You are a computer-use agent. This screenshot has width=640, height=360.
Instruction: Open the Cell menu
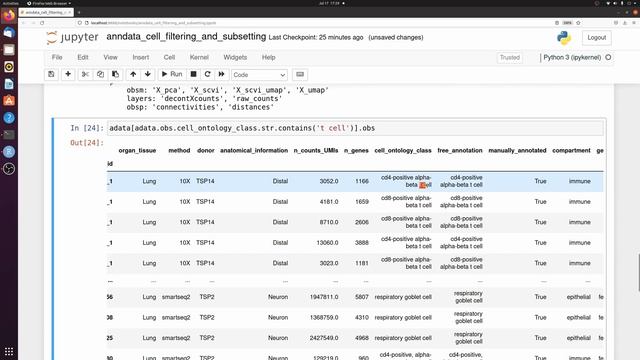point(169,58)
